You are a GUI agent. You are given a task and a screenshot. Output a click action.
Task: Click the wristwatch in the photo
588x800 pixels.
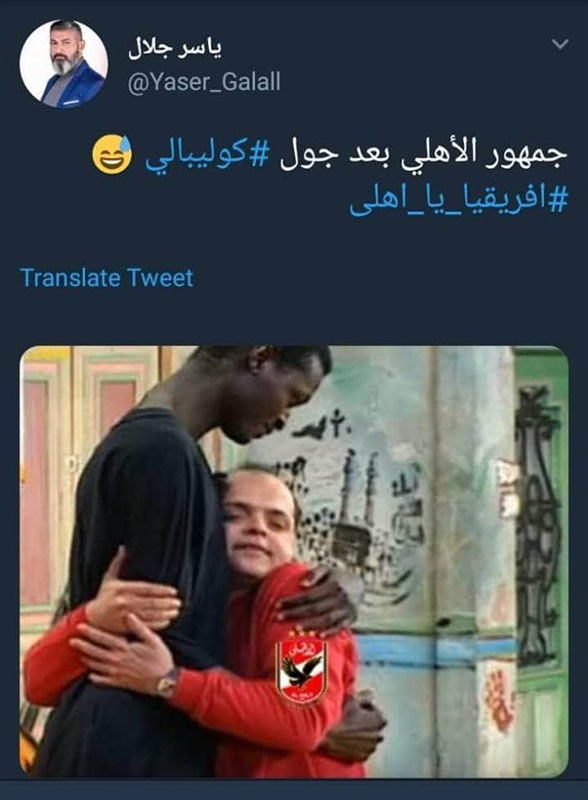coord(167,683)
